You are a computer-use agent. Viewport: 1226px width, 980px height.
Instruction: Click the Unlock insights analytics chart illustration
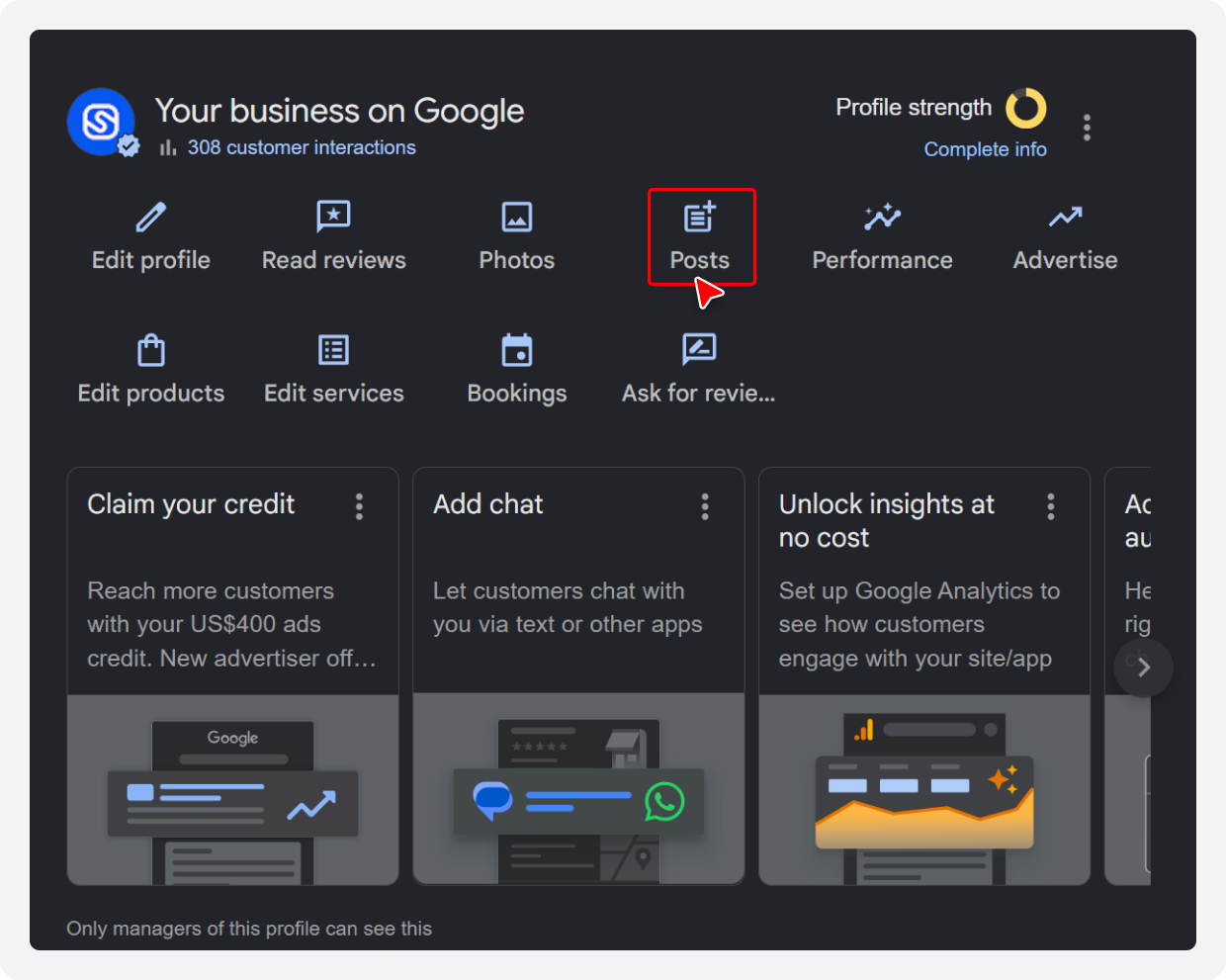tap(924, 790)
